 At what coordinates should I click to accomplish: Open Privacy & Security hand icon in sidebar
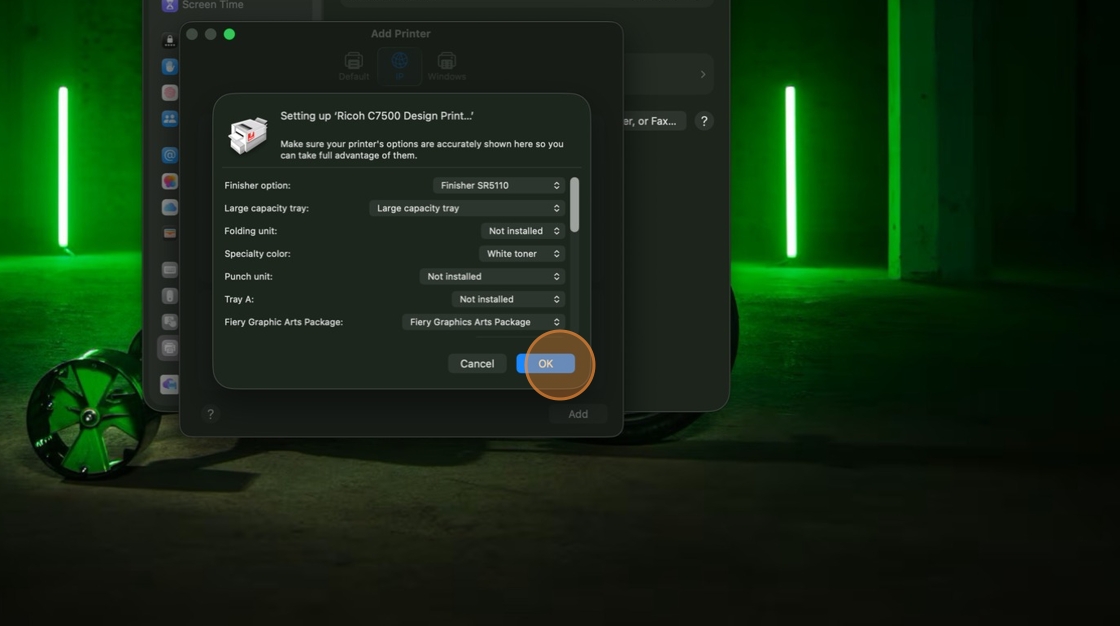(169, 66)
